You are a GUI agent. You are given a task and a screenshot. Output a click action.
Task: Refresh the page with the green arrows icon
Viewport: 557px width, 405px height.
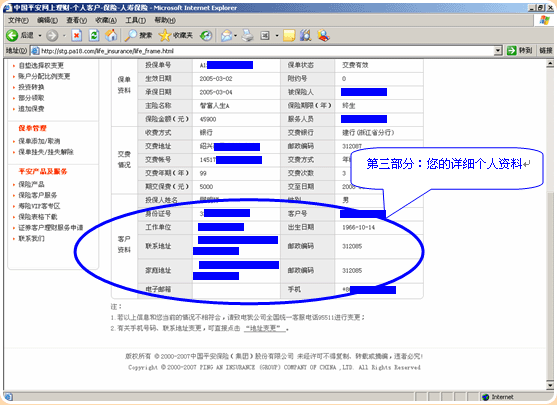93,35
